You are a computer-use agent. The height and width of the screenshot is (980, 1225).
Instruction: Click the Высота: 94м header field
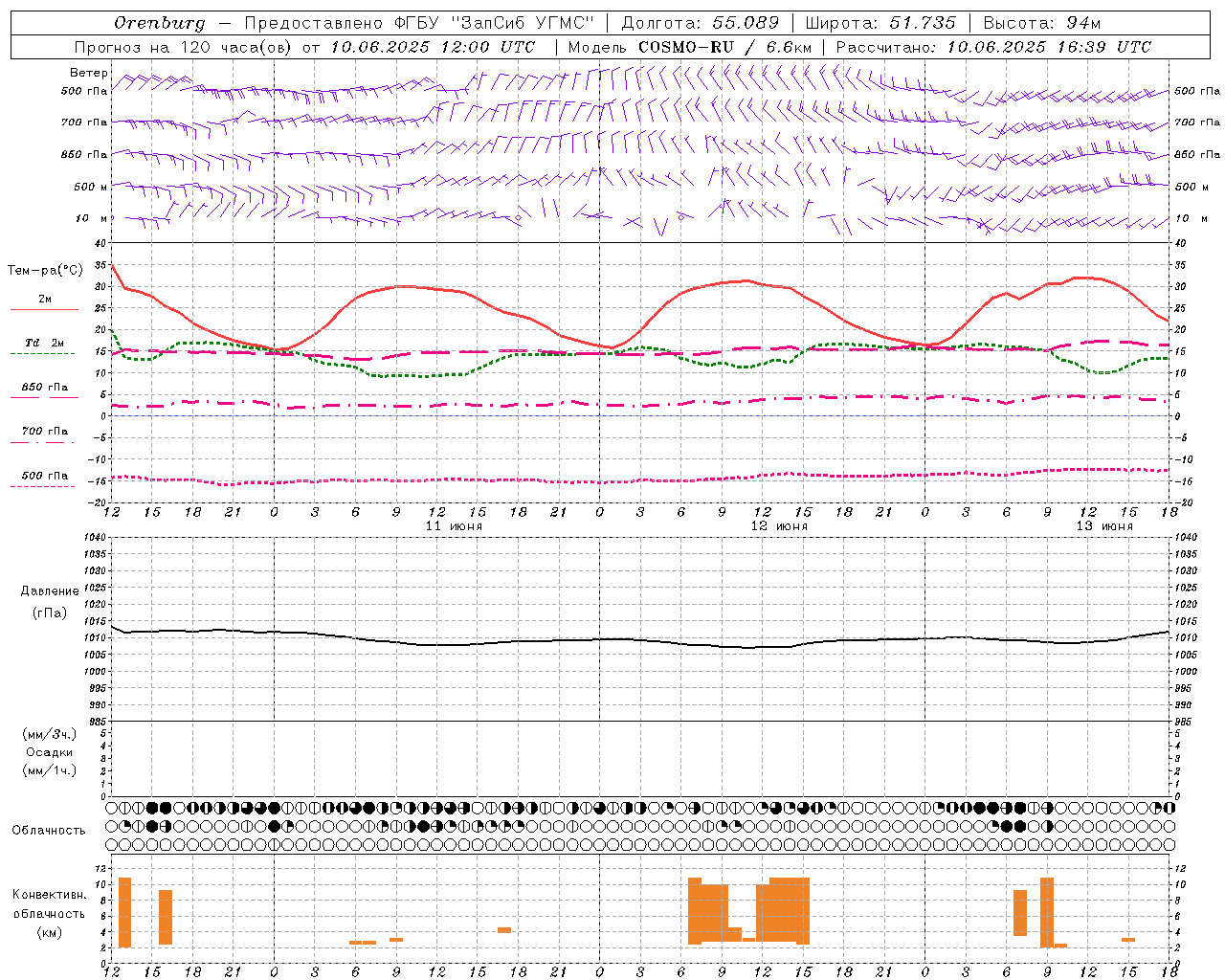[x=1042, y=23]
